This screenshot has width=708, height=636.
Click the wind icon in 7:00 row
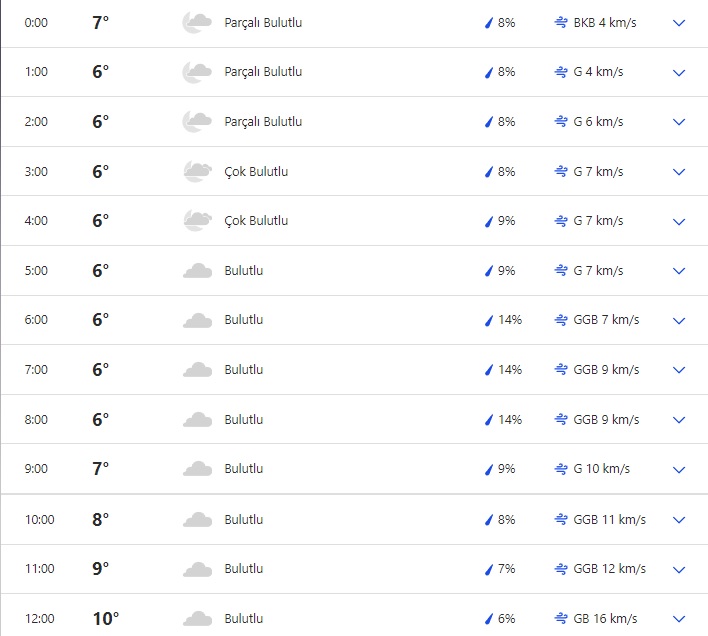[561, 370]
